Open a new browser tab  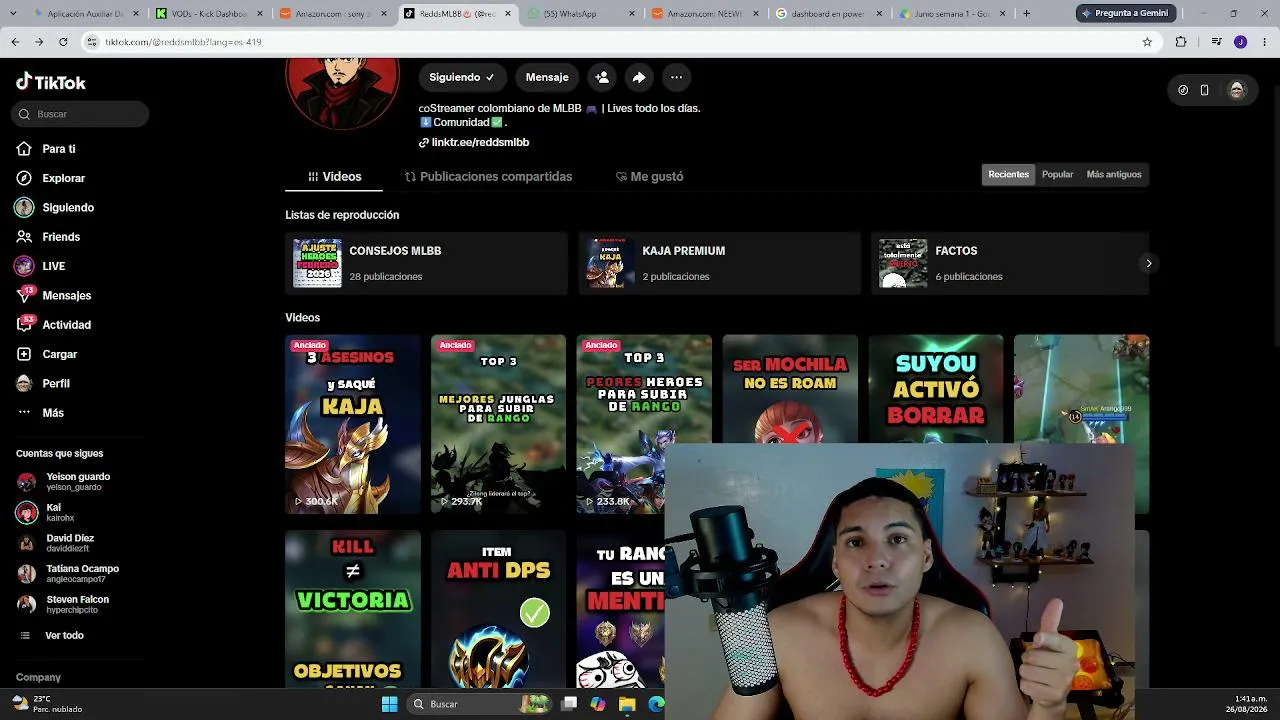pos(1026,13)
